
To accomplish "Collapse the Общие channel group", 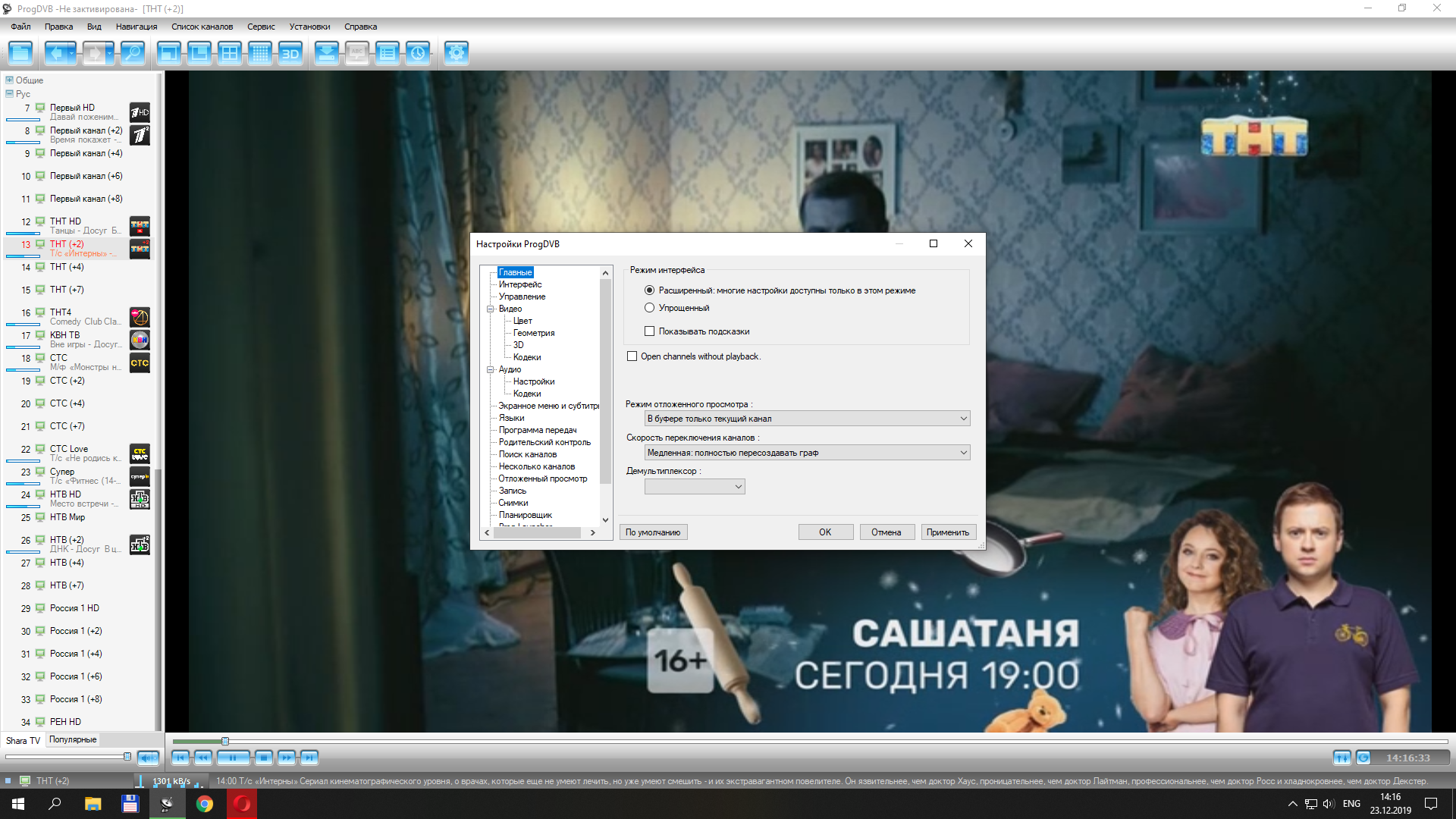I will pos(9,80).
